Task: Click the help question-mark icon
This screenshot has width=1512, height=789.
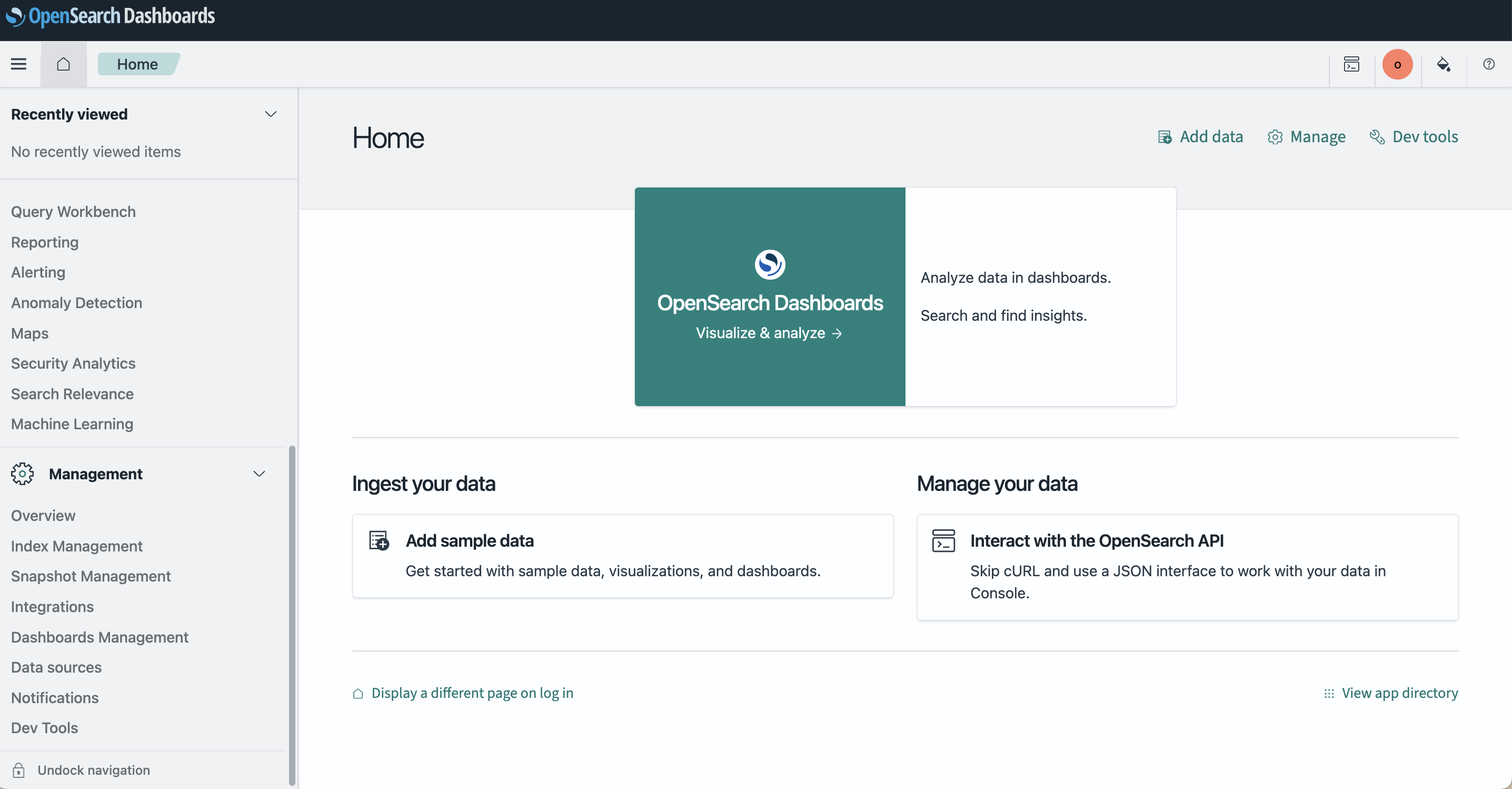Action: tap(1488, 65)
